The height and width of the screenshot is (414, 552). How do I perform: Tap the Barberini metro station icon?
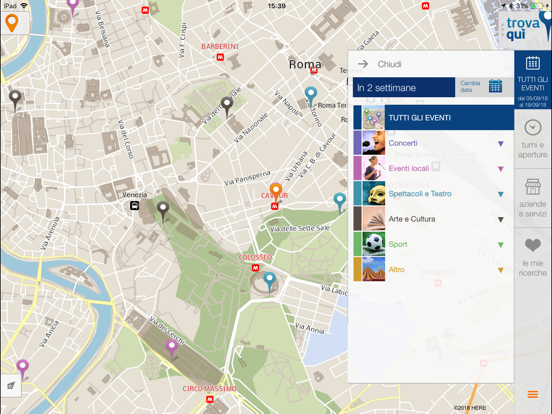coord(220,57)
